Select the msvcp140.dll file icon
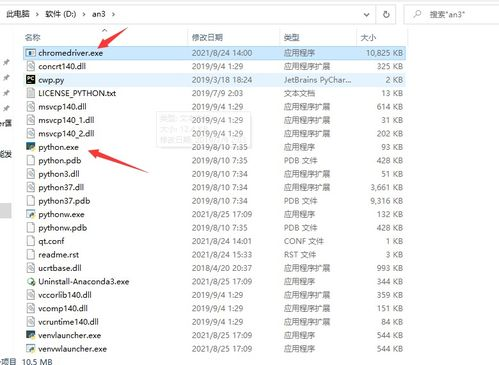 31,106
